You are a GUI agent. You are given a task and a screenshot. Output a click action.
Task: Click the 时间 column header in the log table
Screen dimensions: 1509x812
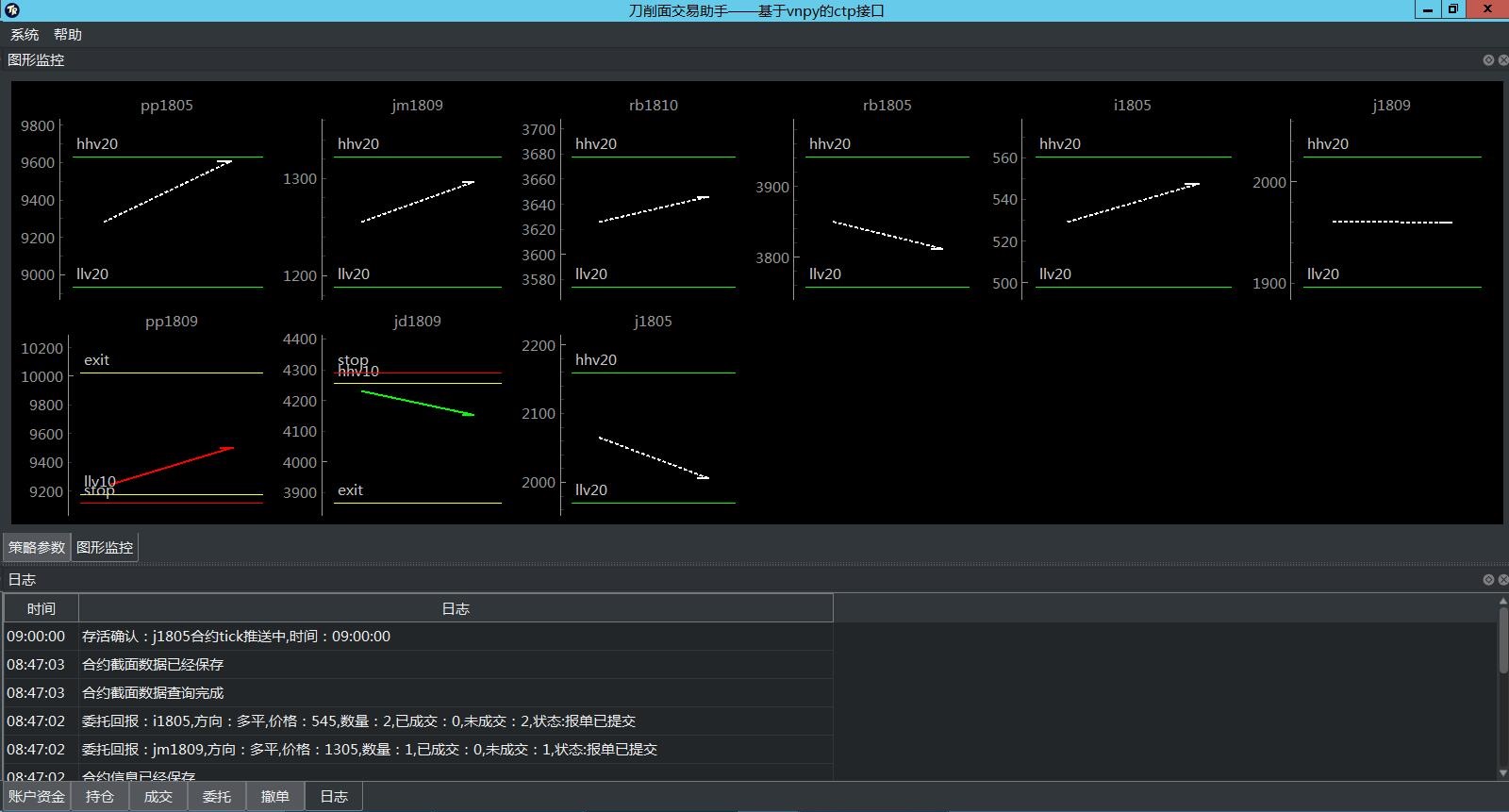41,609
